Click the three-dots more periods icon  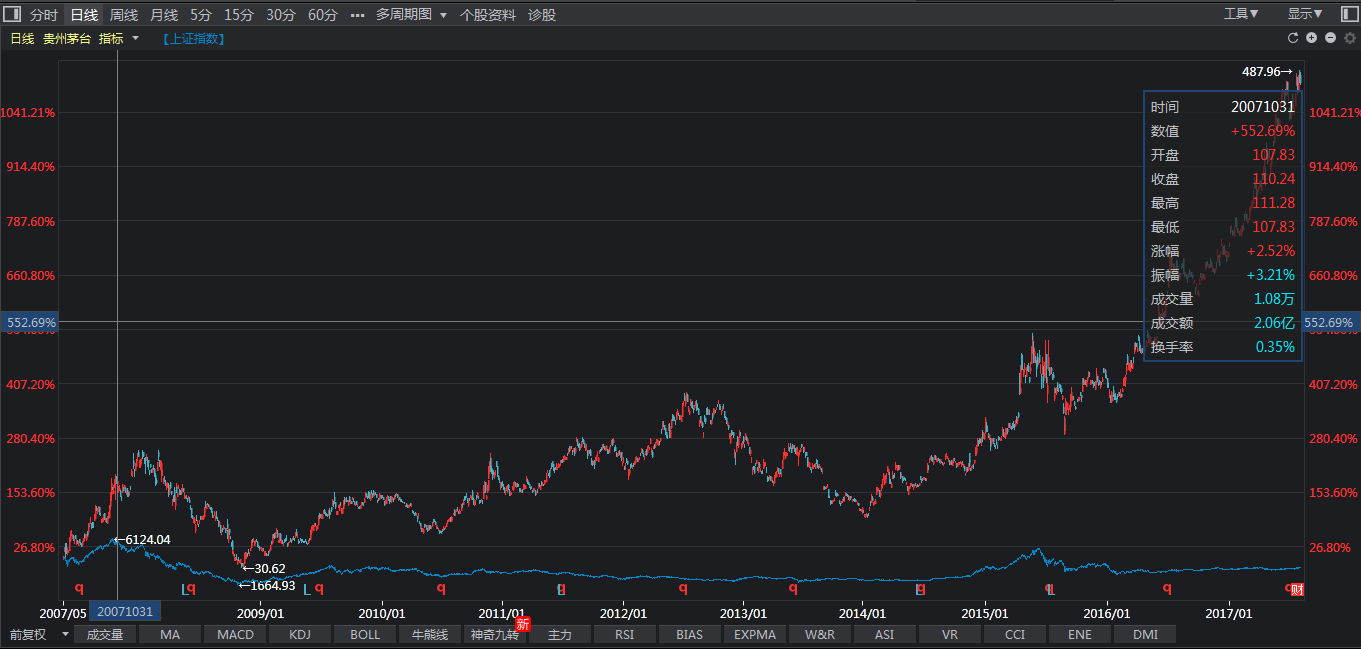(x=357, y=15)
